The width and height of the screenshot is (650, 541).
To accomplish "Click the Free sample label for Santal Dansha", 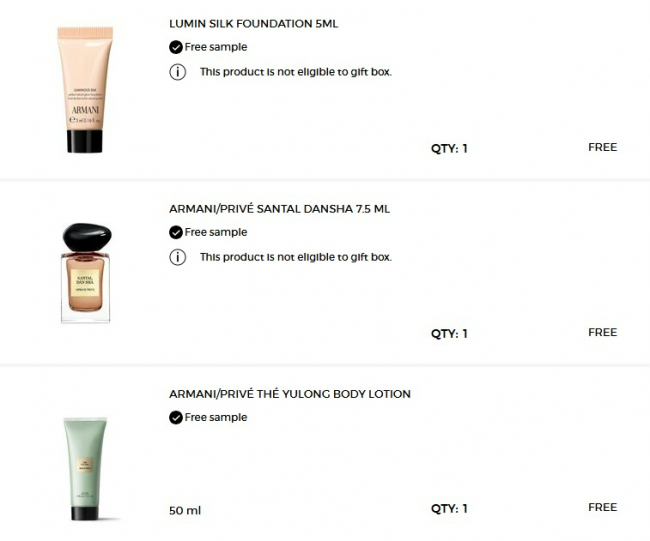I will click(x=216, y=233).
